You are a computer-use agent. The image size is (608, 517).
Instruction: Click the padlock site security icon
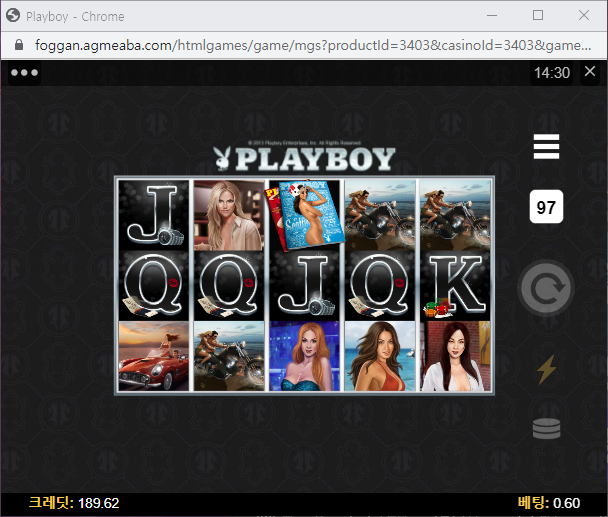[x=19, y=45]
